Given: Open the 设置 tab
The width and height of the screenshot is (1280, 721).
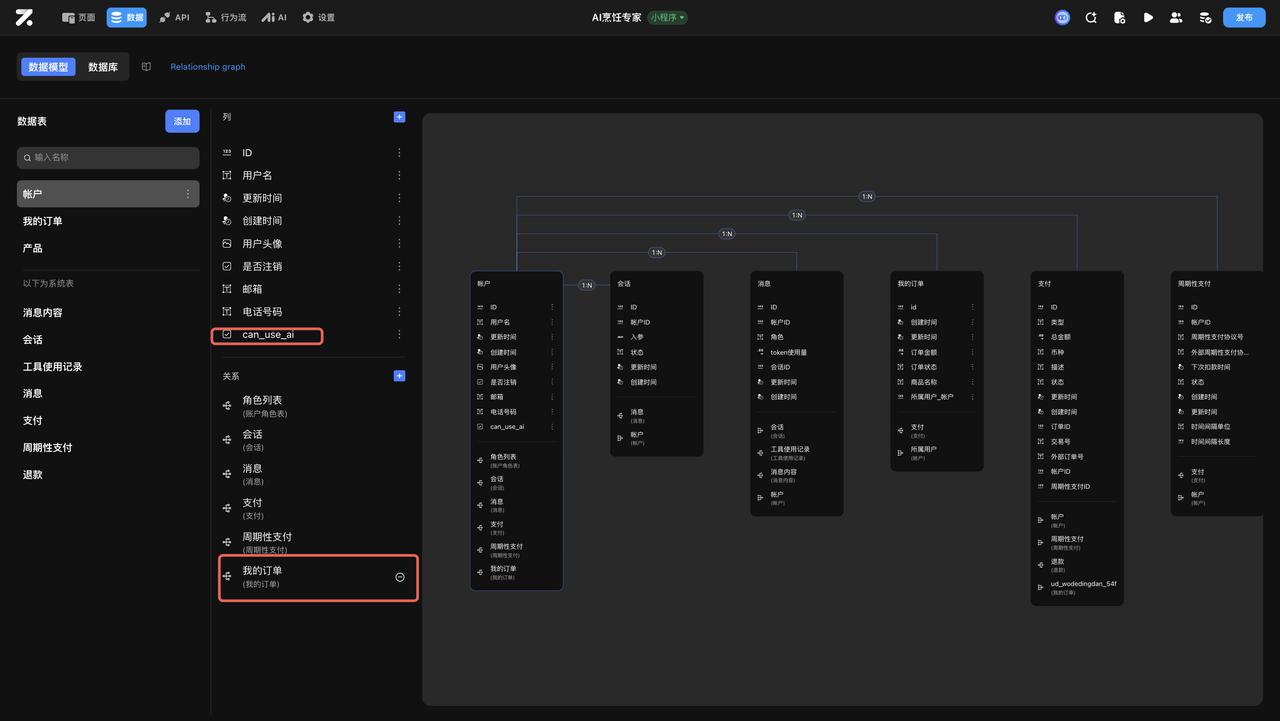Looking at the screenshot, I should coord(318,17).
